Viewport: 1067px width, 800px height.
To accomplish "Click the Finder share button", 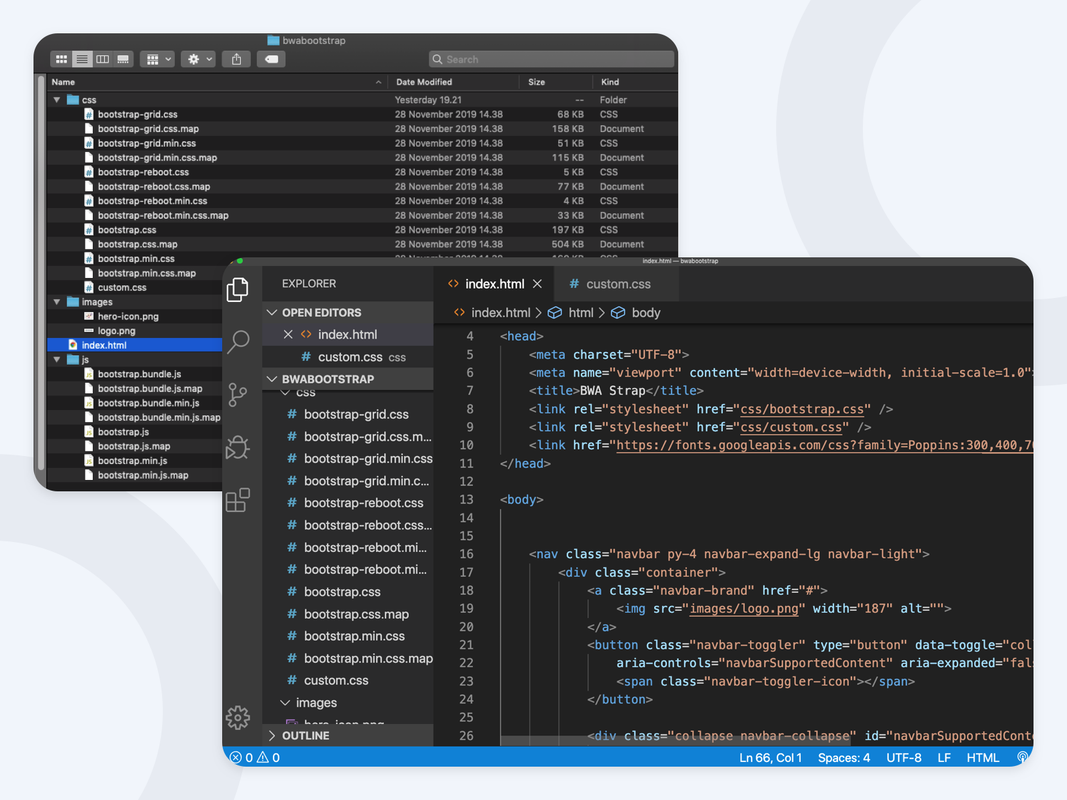I will coord(236,59).
